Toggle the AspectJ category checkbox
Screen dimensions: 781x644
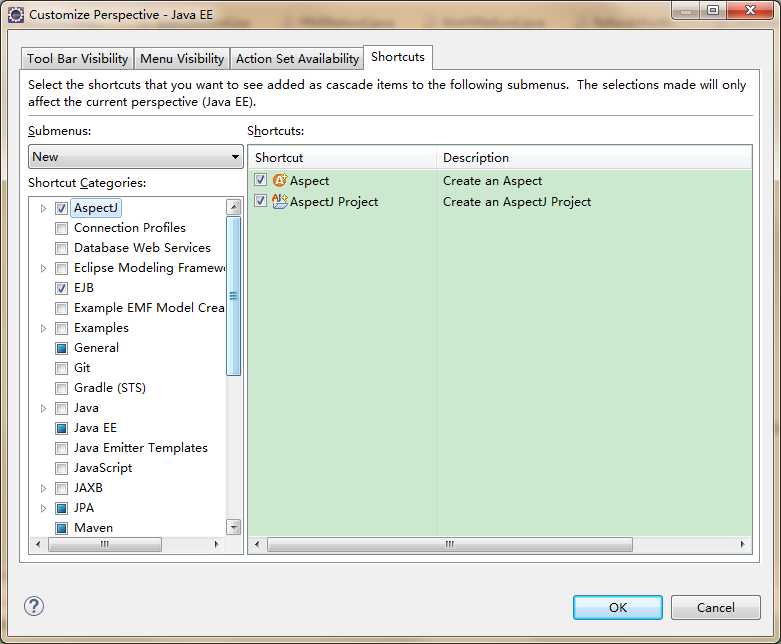[x=61, y=208]
